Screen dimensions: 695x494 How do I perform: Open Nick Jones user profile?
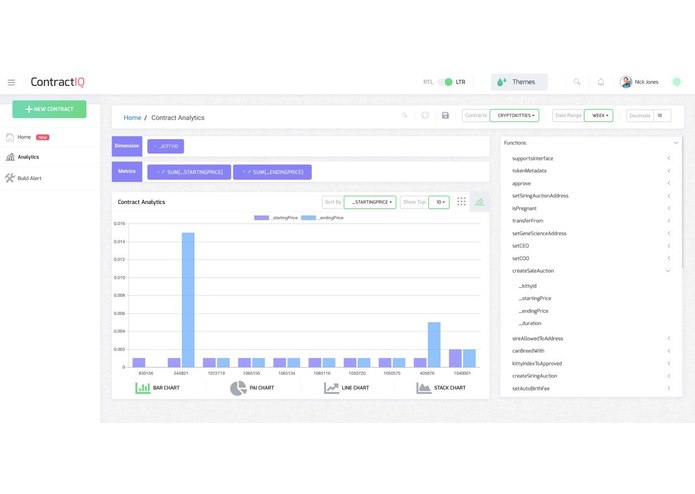(639, 82)
